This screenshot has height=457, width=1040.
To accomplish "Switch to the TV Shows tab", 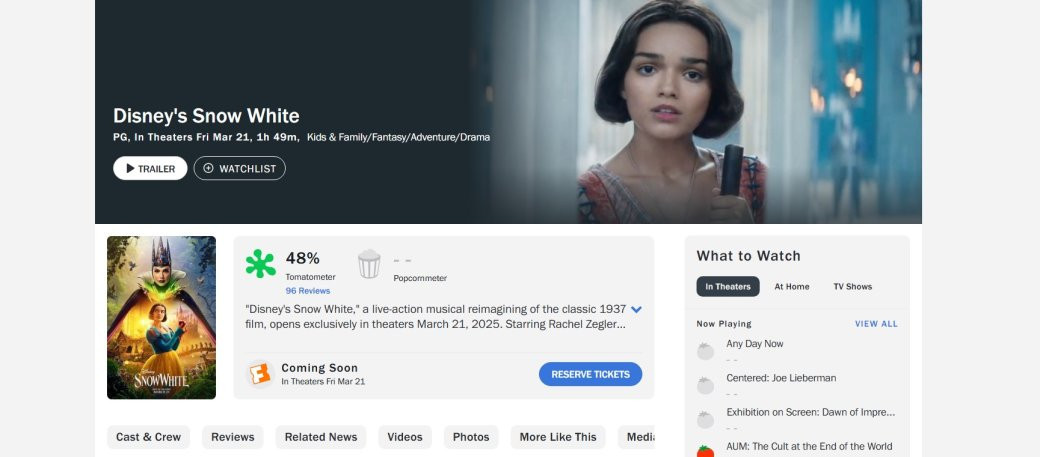I will 852,287.
